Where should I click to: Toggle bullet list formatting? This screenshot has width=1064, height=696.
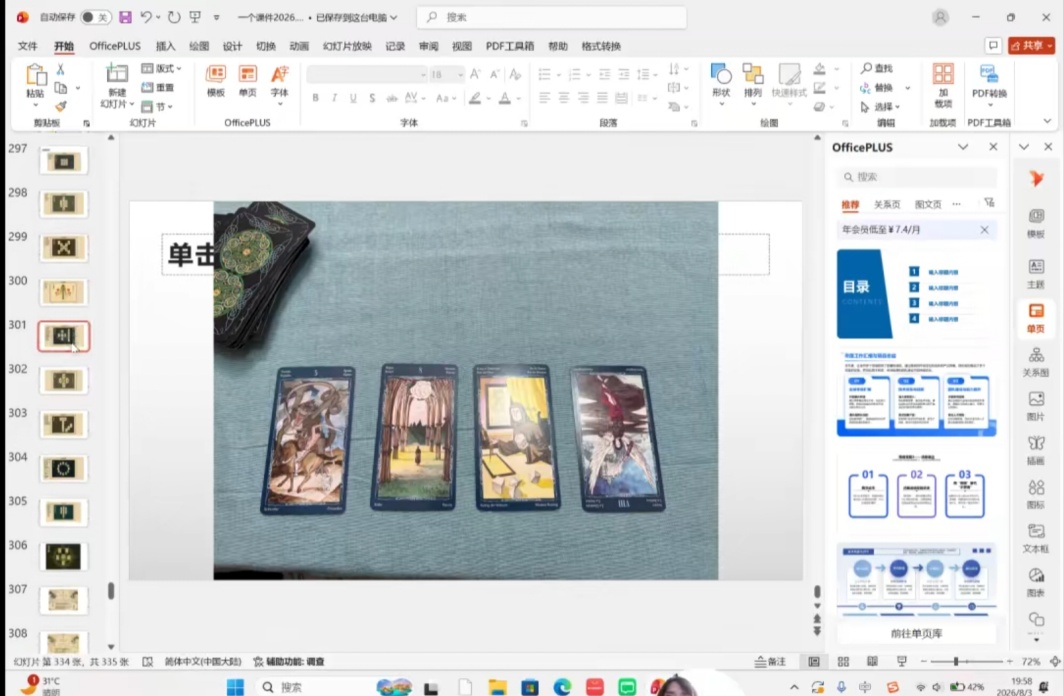544,74
